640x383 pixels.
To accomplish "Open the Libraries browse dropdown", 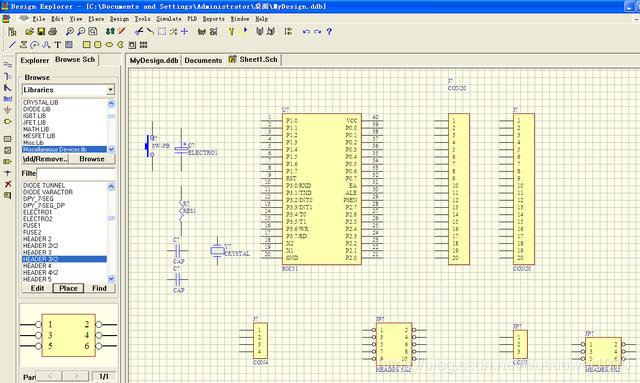I will point(111,90).
